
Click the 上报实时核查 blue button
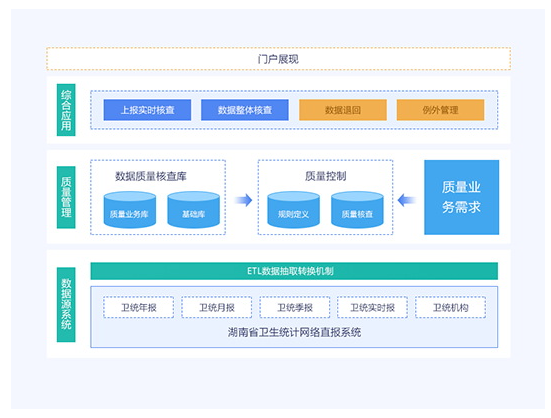click(x=147, y=110)
